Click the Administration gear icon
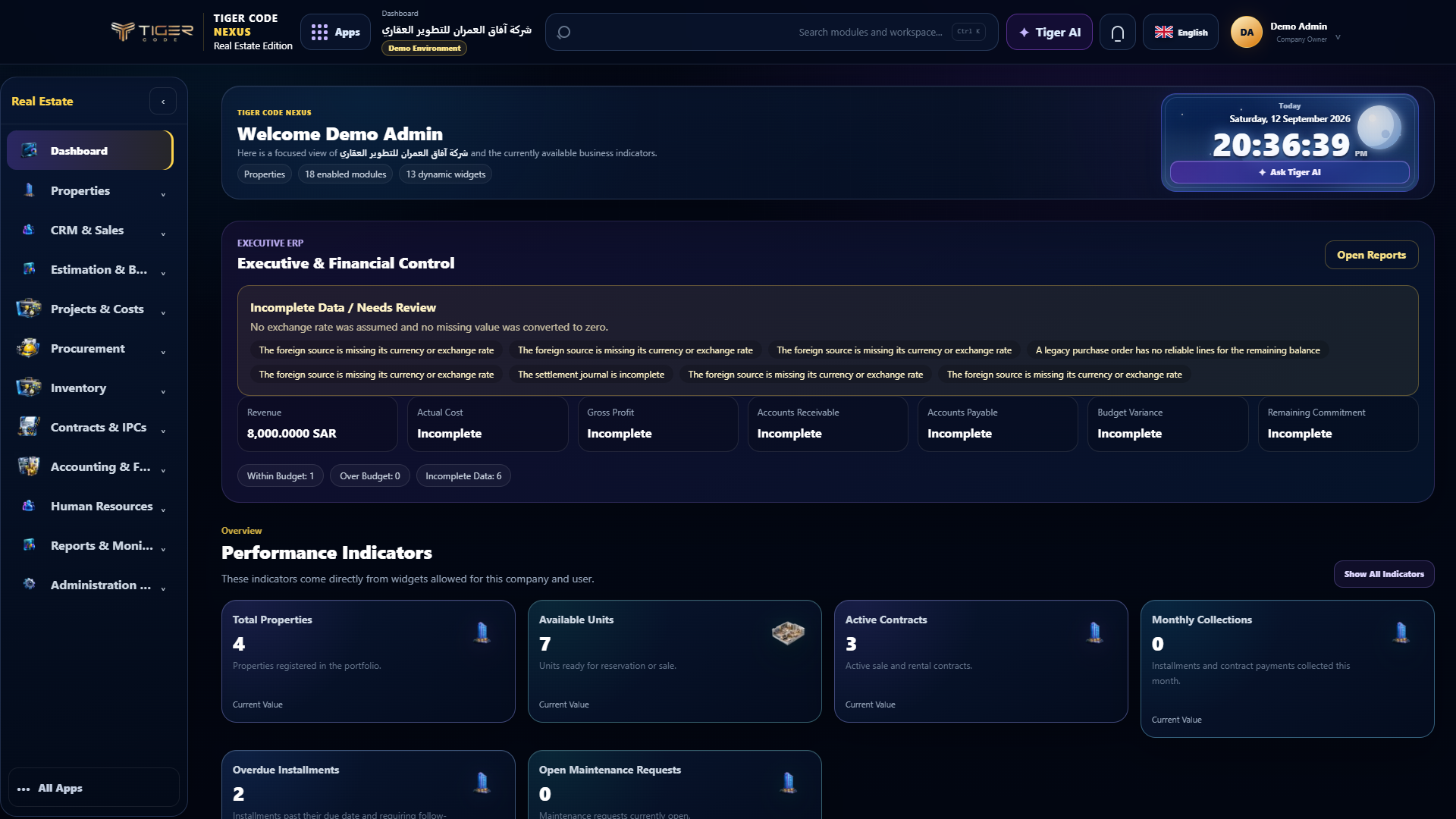 click(x=29, y=584)
